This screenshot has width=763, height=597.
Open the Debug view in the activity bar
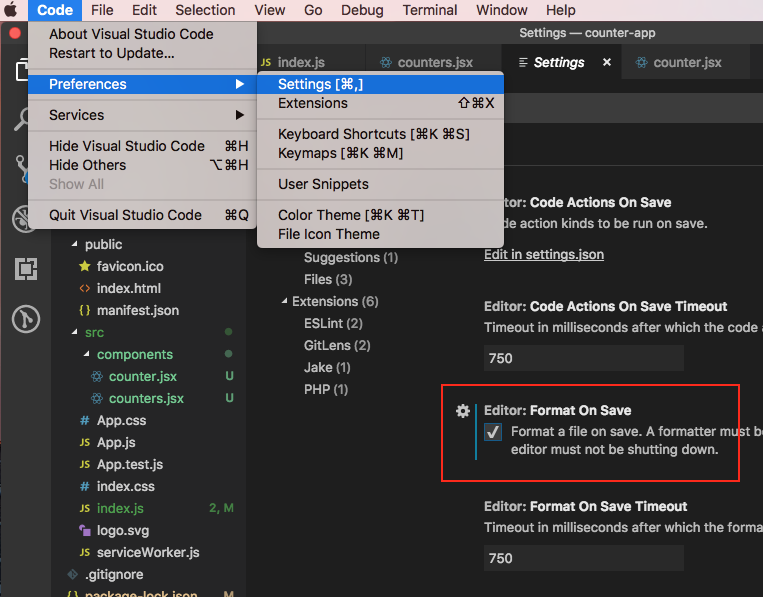tap(21, 219)
